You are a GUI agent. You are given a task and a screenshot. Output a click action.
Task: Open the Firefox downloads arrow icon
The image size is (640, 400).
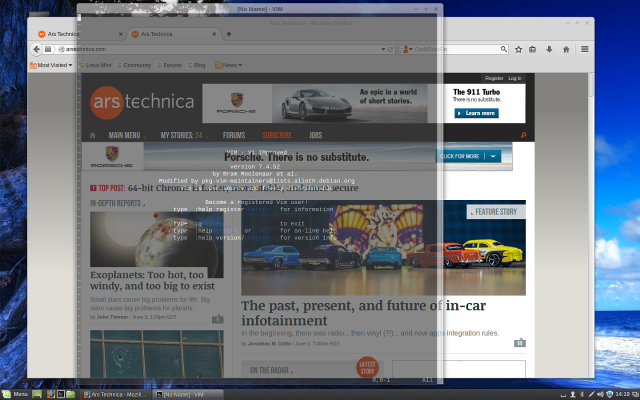coord(549,49)
